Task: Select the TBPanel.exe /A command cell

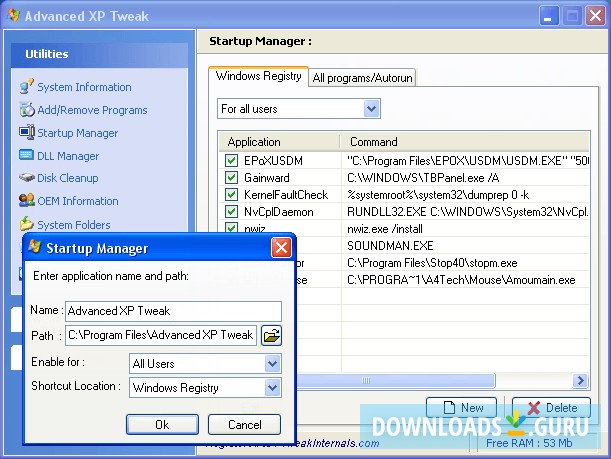Action: [x=465, y=178]
